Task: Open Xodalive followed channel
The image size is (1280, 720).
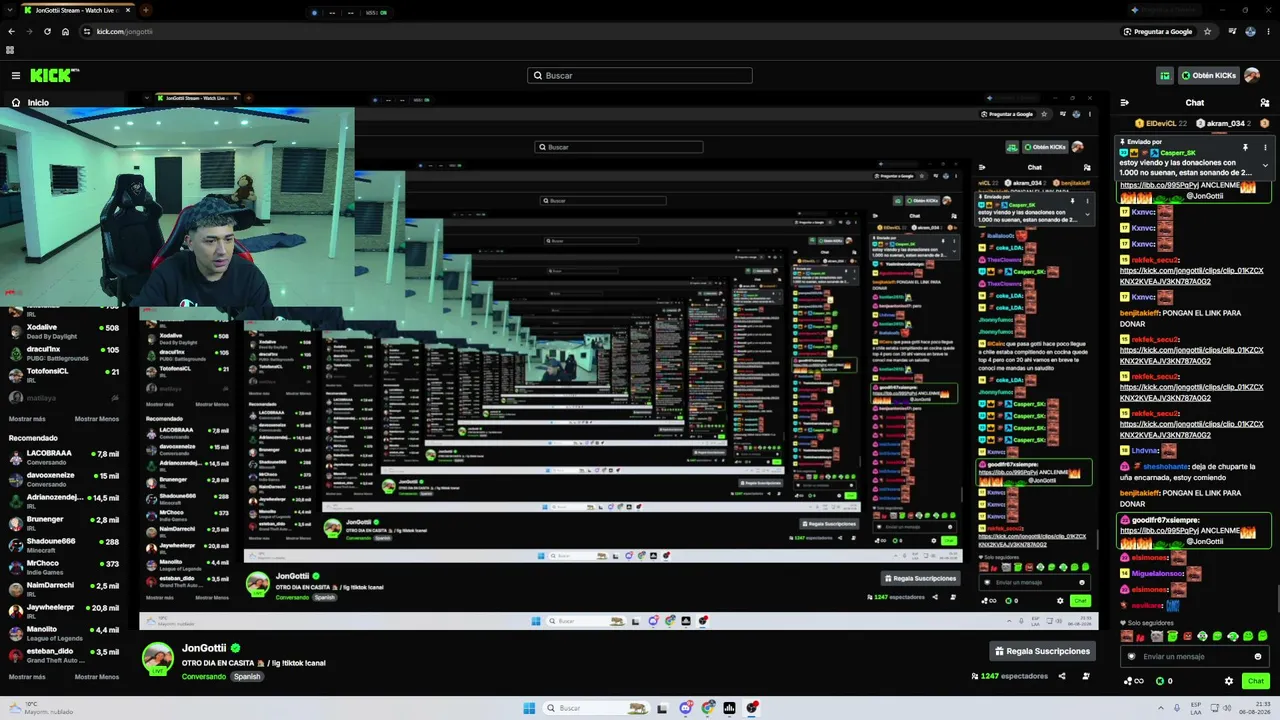Action: pos(64,331)
